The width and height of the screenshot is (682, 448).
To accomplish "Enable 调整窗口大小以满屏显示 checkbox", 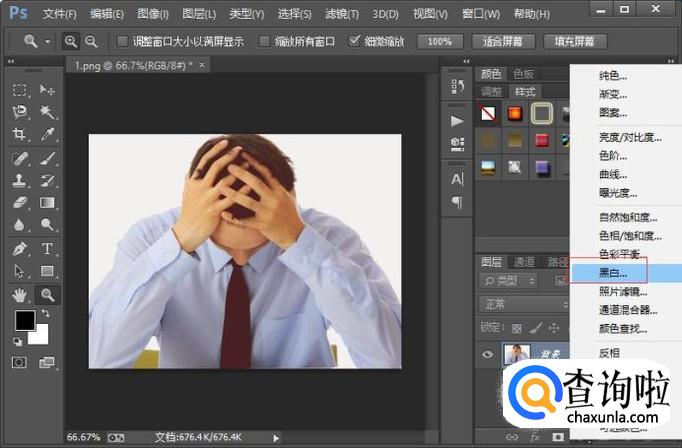I will [x=122, y=42].
